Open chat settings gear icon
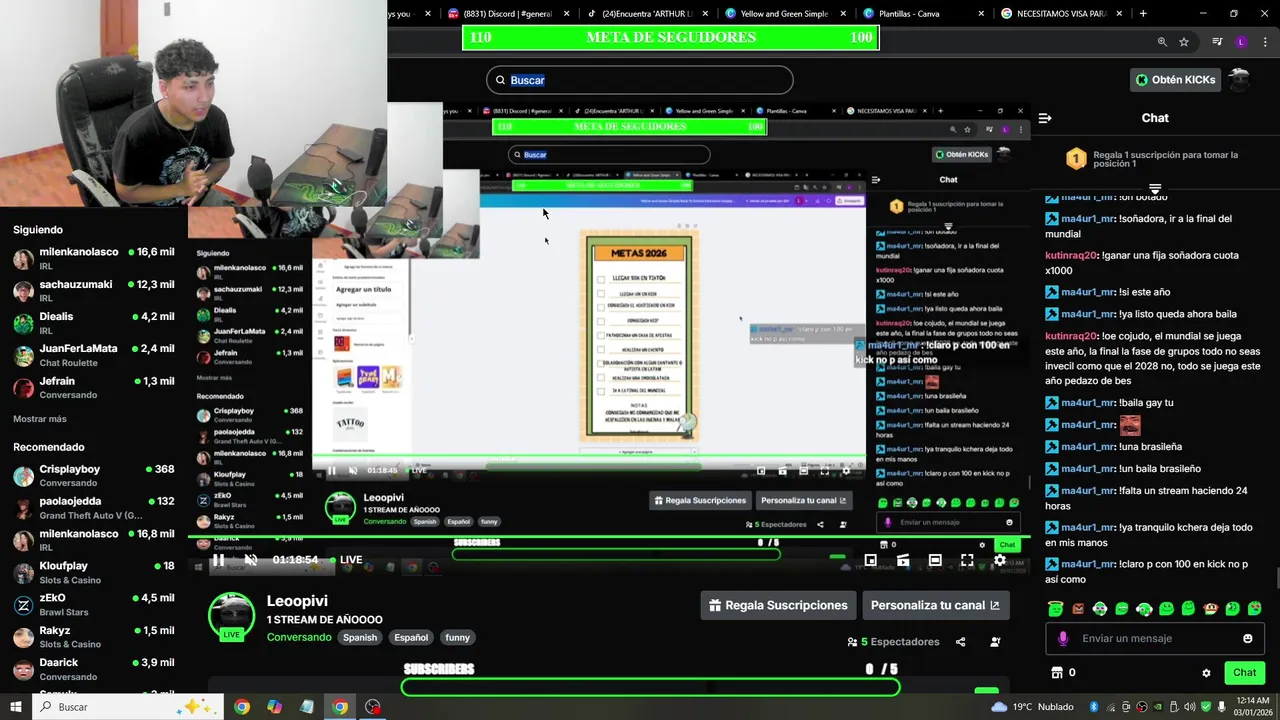Viewport: 1280px width, 720px height. click(1206, 673)
